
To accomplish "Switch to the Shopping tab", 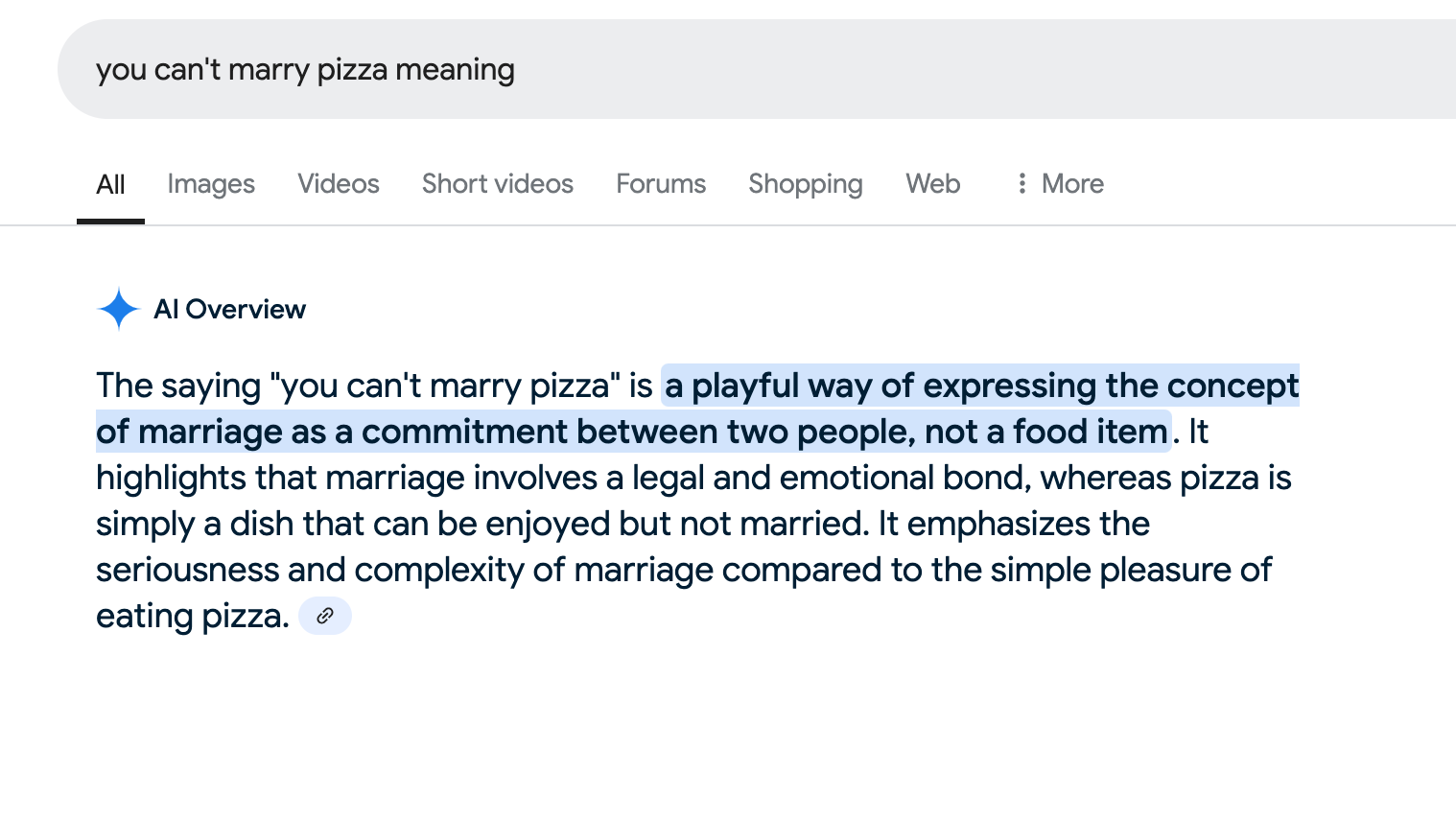I will point(806,184).
